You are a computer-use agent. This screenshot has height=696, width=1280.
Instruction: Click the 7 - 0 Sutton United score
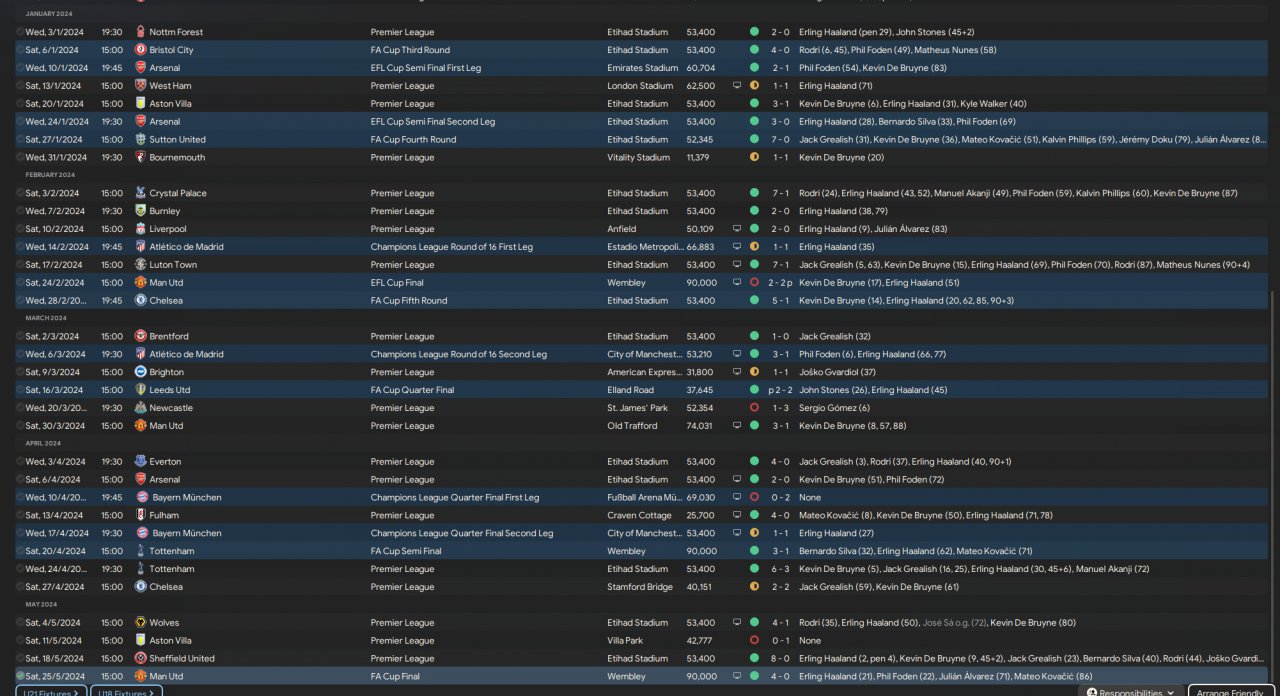pos(780,140)
